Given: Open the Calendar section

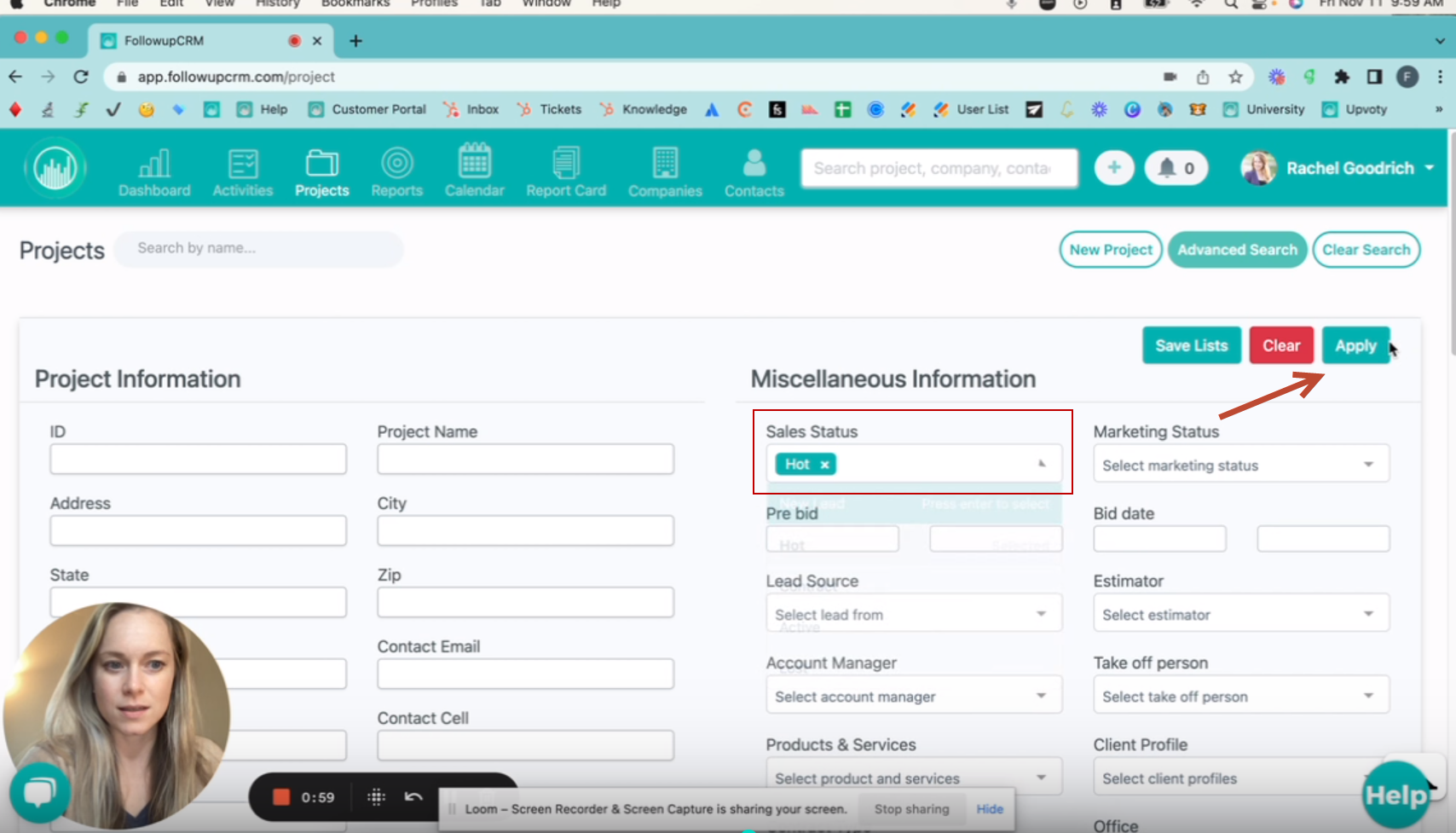Looking at the screenshot, I should (474, 171).
